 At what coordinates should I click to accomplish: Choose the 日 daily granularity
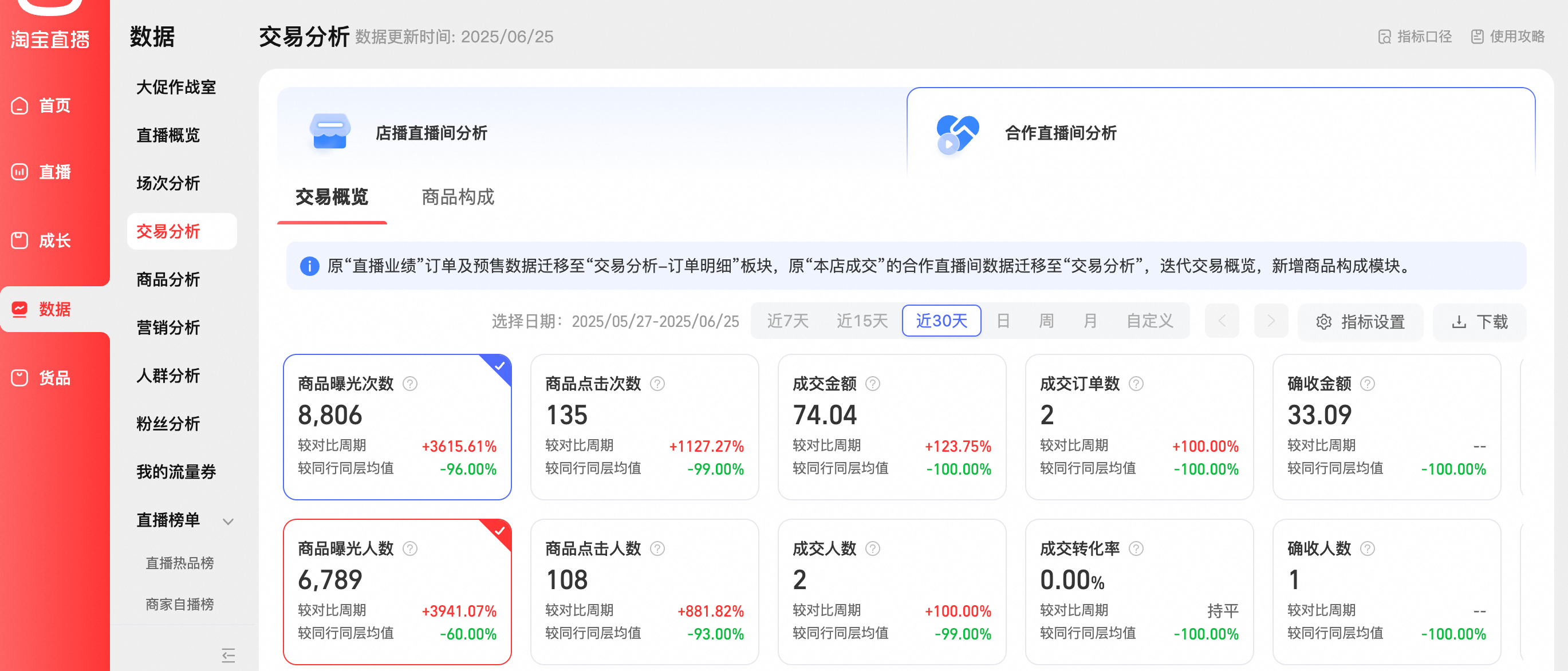click(x=1003, y=321)
